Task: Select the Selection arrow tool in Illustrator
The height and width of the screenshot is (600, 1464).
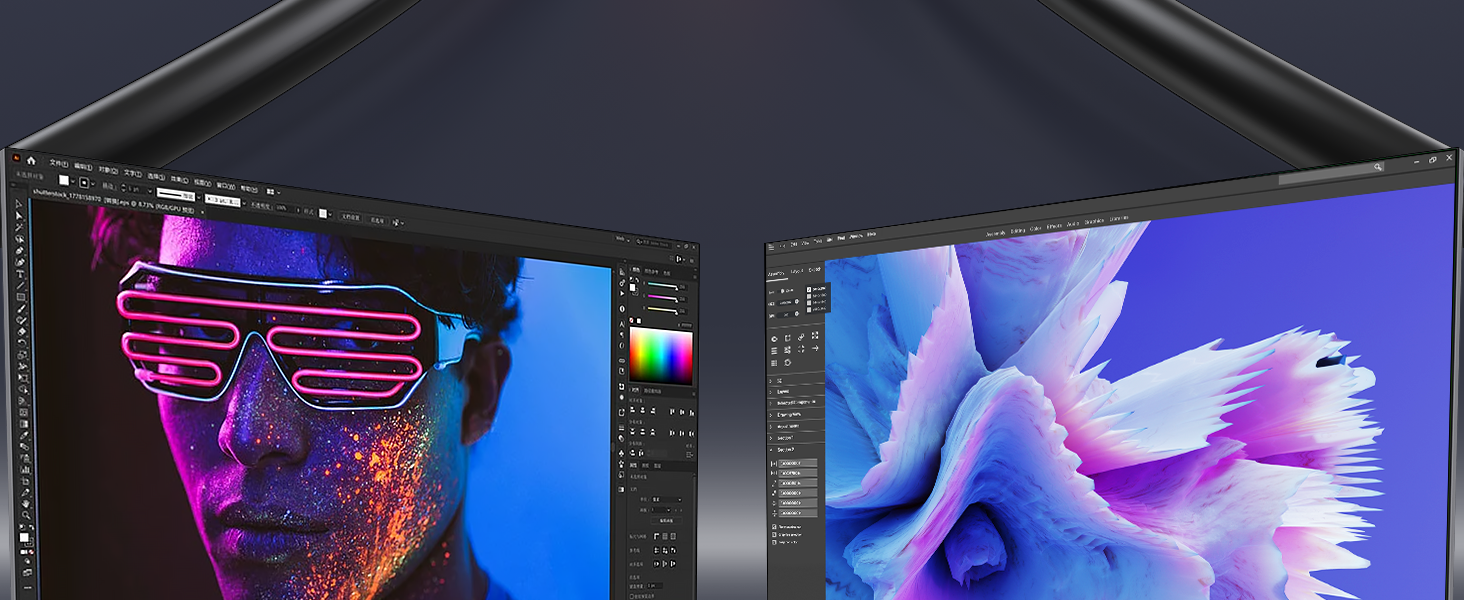Action: click(x=19, y=205)
